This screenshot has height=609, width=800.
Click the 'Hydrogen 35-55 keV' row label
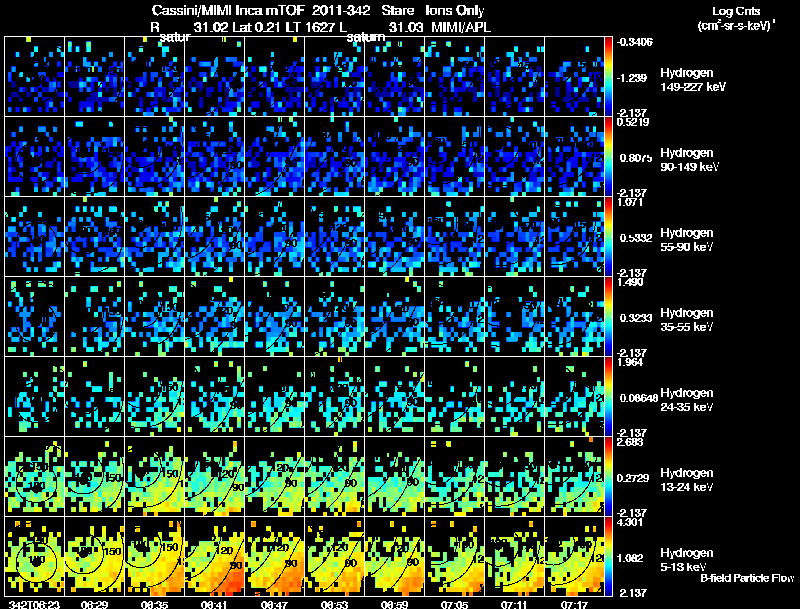pyautogui.click(x=687, y=320)
